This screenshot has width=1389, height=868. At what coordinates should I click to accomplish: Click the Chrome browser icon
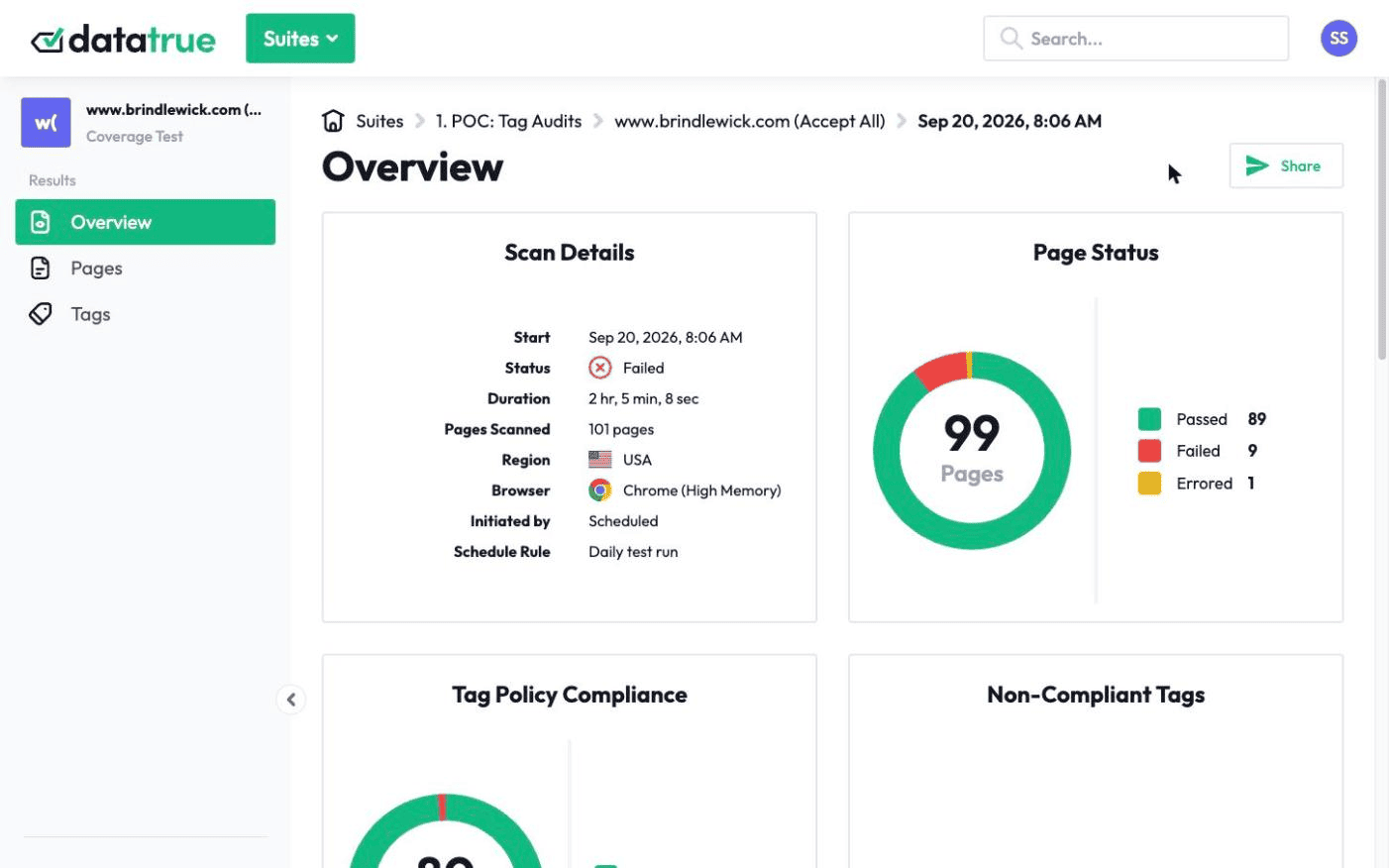pyautogui.click(x=600, y=490)
